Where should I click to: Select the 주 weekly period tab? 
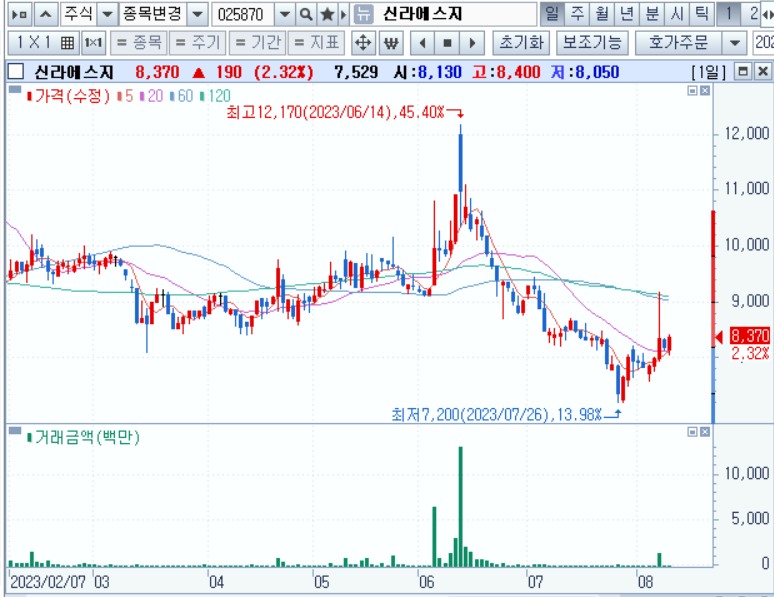coord(577,14)
